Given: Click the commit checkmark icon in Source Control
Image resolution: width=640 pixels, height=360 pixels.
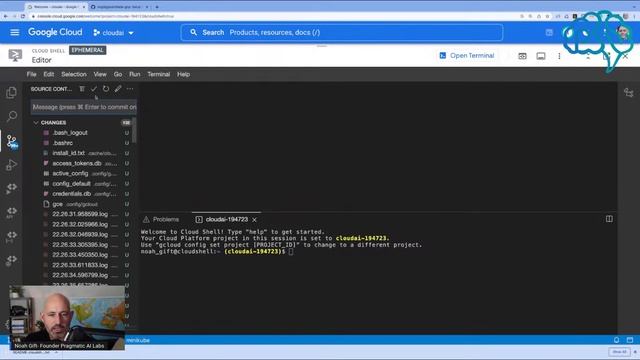Looking at the screenshot, I should pos(94,89).
